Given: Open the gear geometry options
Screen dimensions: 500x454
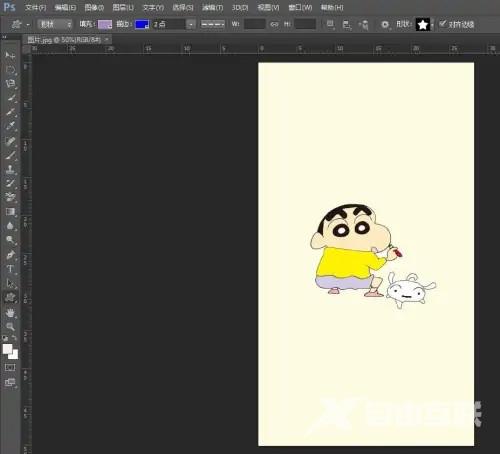Looking at the screenshot, I should (x=385, y=24).
